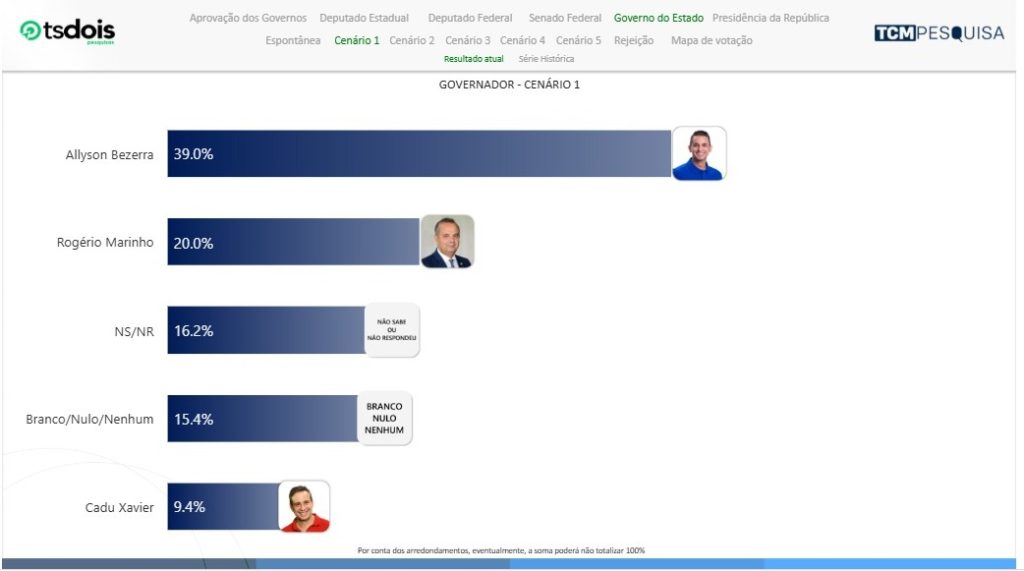Select the Cenário 5 tab
The image size is (1024, 571).
tap(579, 40)
